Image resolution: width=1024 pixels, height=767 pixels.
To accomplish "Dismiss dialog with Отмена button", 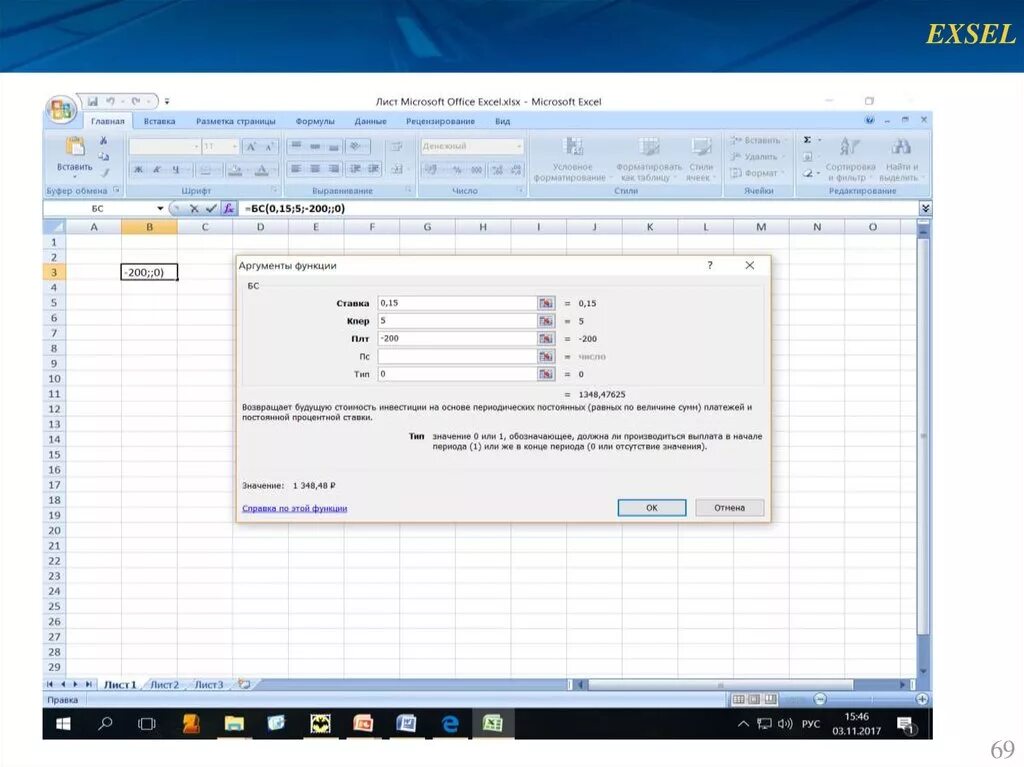I will pyautogui.click(x=729, y=508).
